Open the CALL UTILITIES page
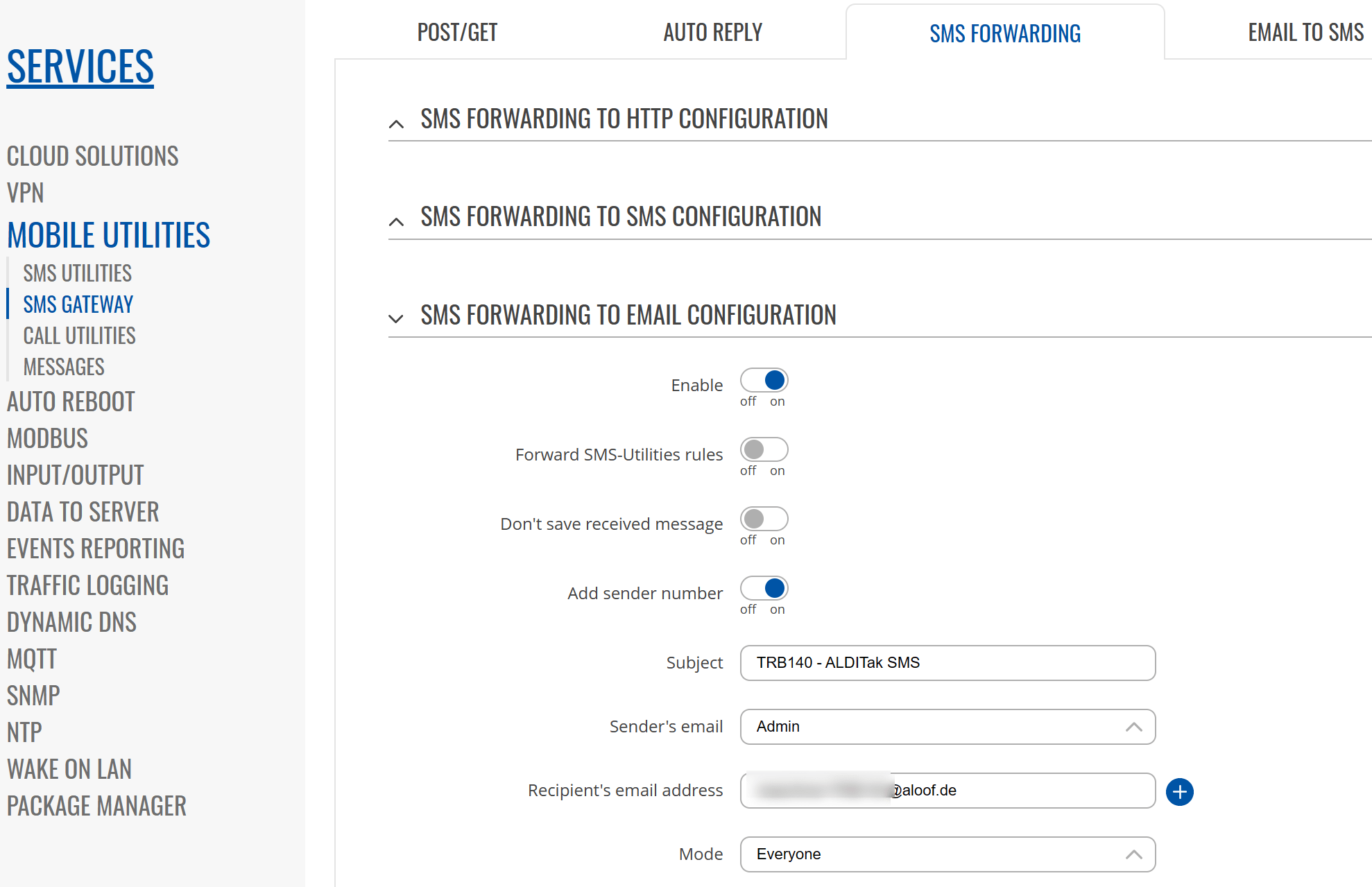 79,336
